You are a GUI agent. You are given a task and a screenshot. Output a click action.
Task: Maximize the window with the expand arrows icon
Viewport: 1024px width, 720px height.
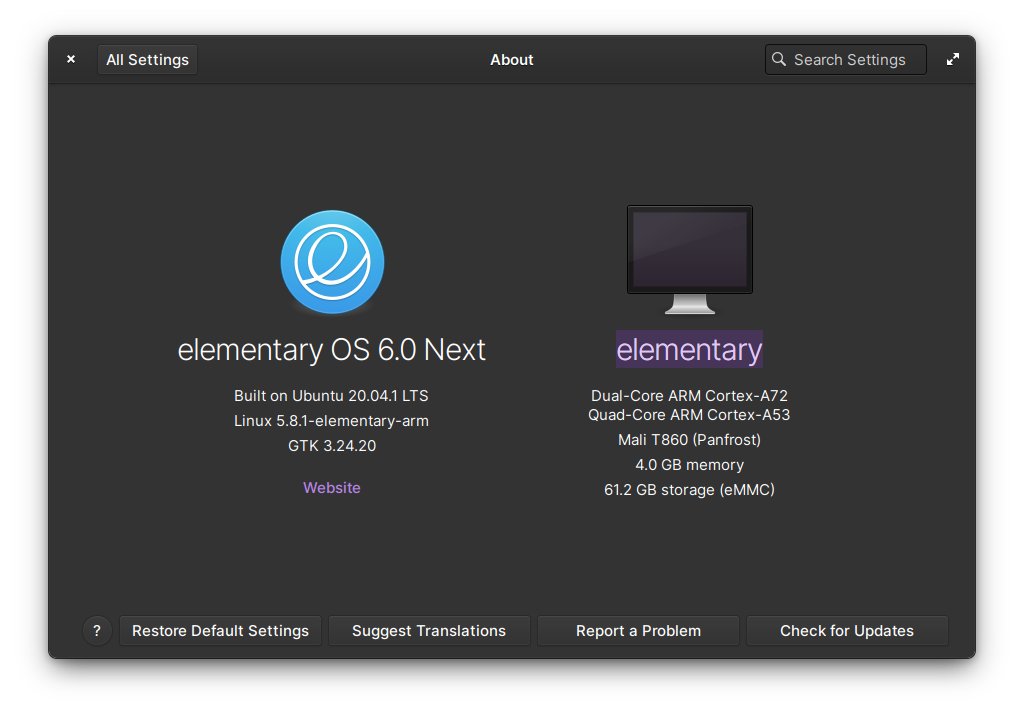[x=953, y=60]
